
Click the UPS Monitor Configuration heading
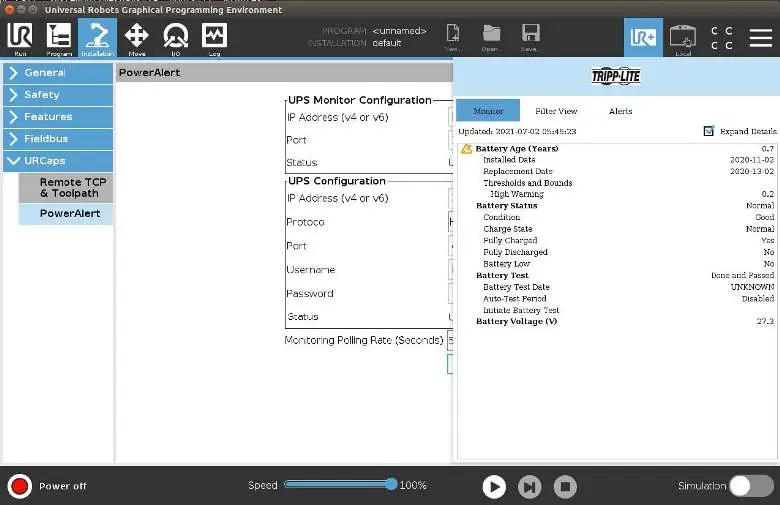click(360, 100)
